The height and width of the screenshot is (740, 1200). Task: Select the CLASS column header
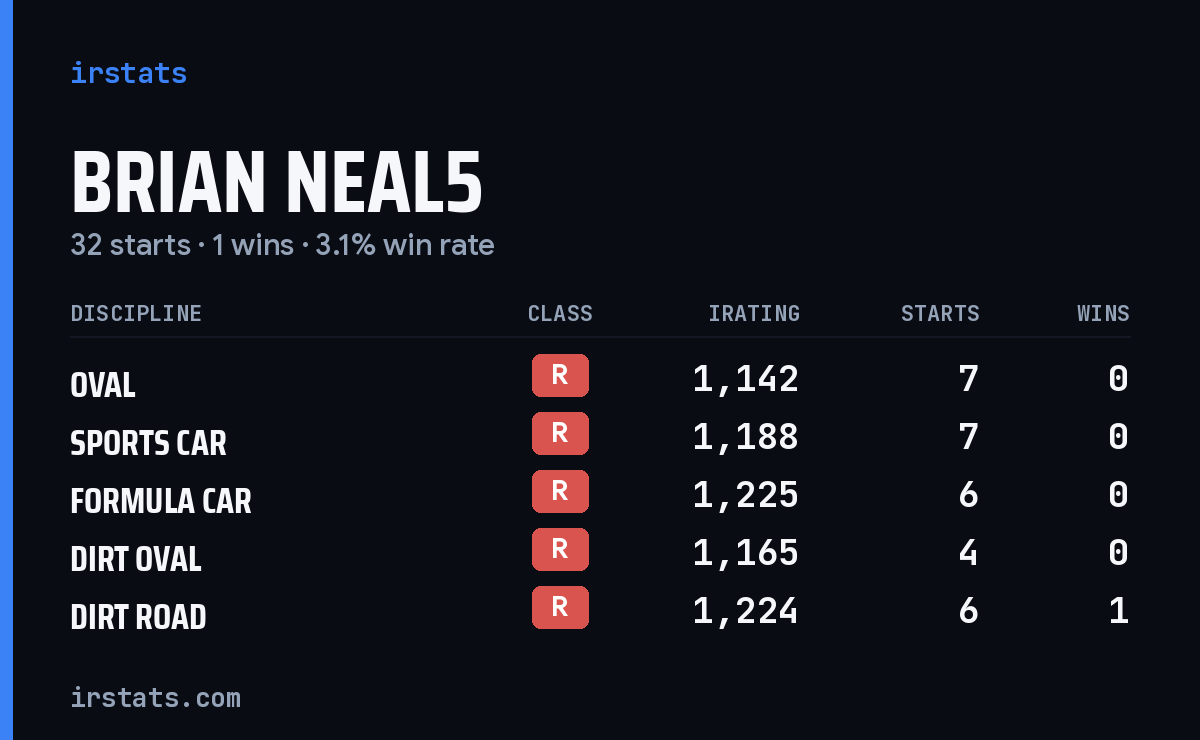[560, 314]
